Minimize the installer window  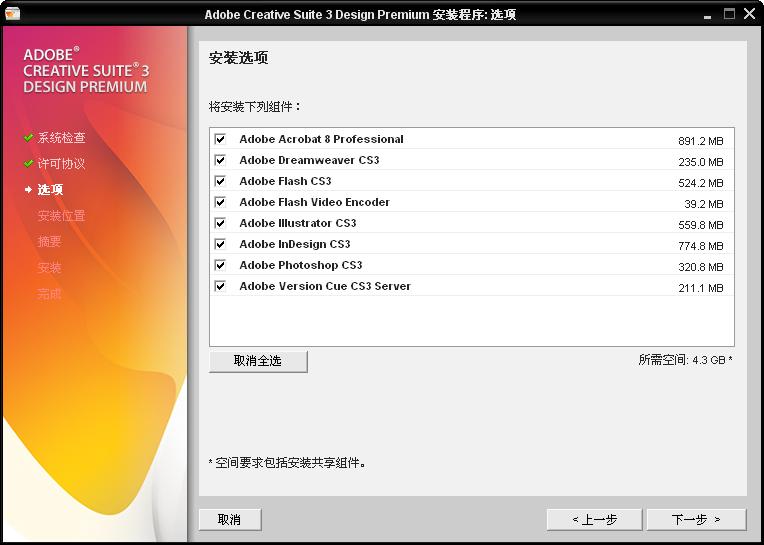coord(708,14)
